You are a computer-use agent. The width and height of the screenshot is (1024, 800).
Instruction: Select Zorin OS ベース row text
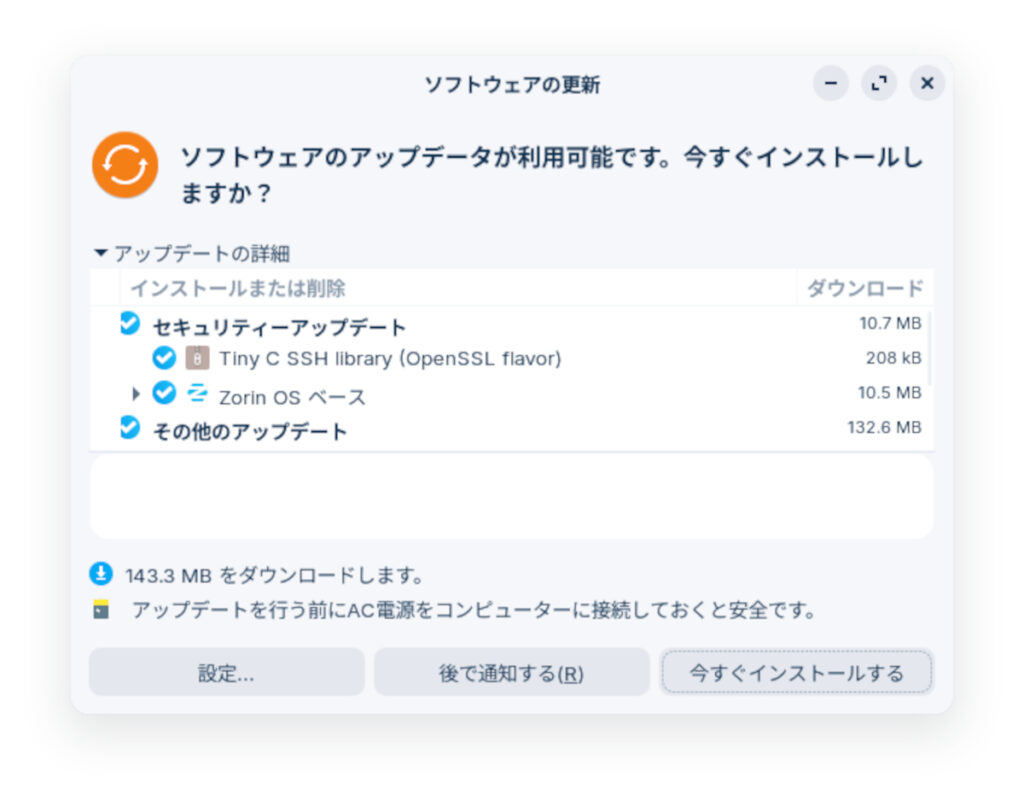click(x=292, y=397)
